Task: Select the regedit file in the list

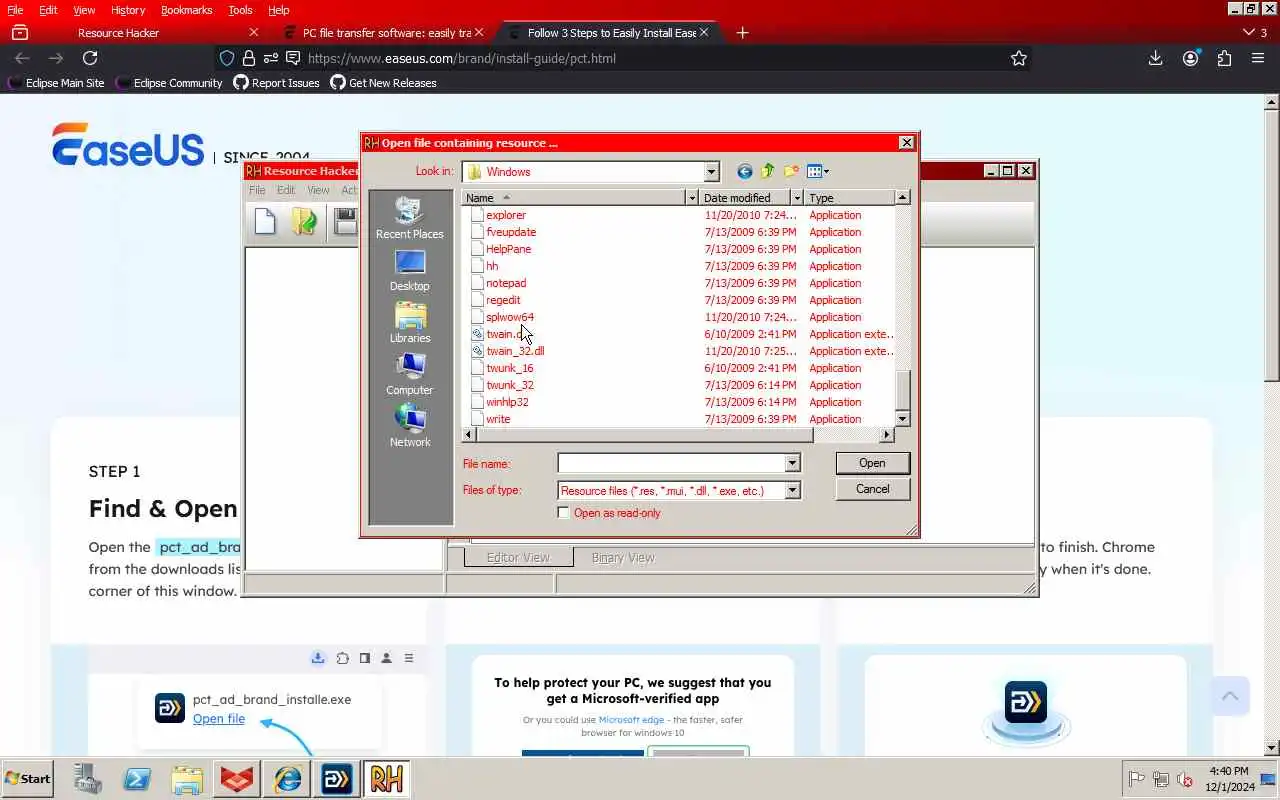Action: coord(503,300)
